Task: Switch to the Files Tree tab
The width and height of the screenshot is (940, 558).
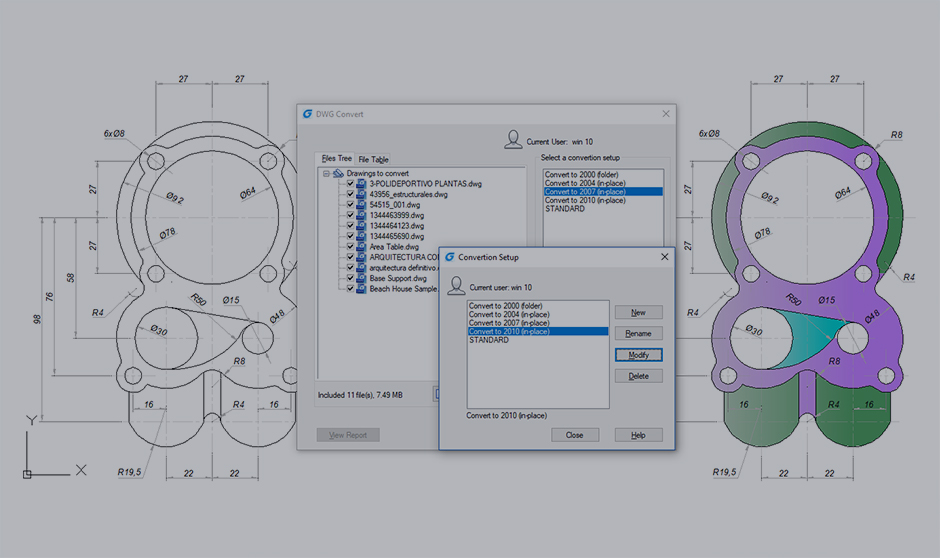Action: click(336, 159)
